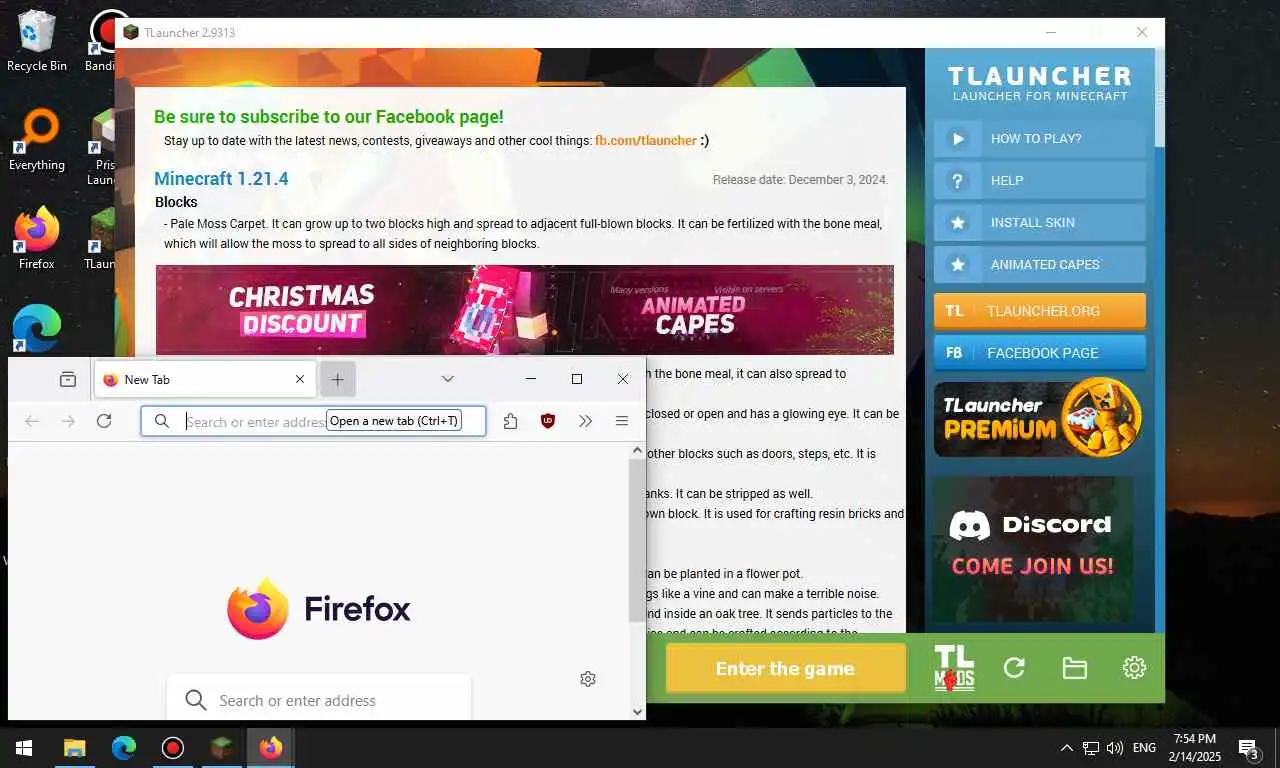The width and height of the screenshot is (1280, 768).
Task: Click Firefox reload page icon
Action: (x=104, y=421)
